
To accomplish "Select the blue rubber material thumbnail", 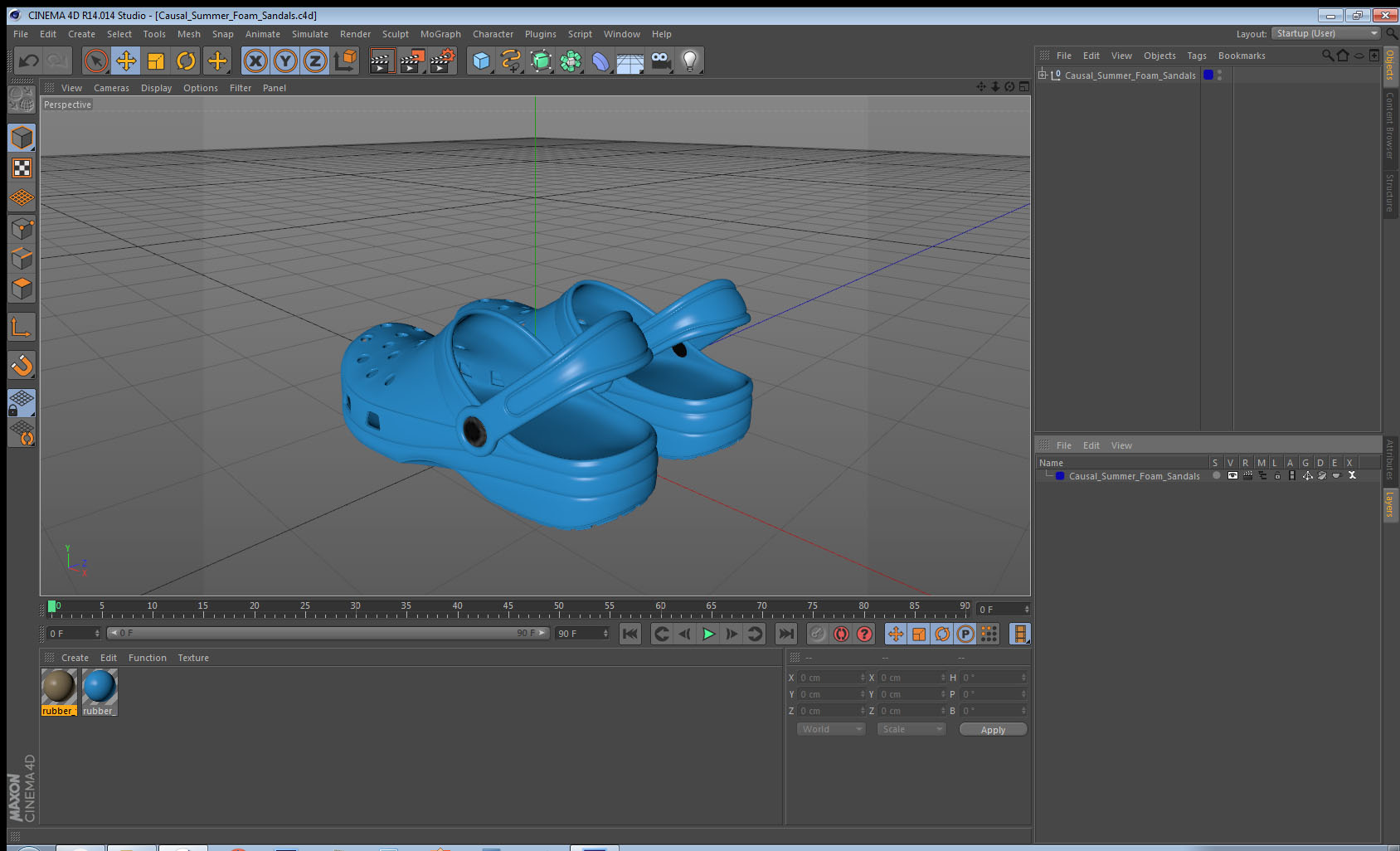I will click(100, 687).
